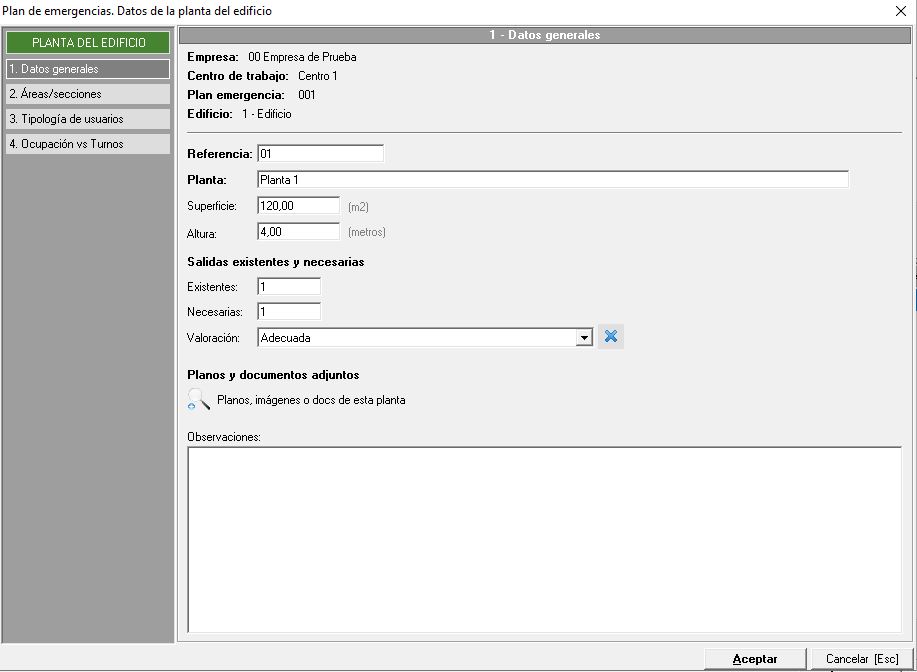Expand the Valoración dropdown arrow

coord(585,338)
